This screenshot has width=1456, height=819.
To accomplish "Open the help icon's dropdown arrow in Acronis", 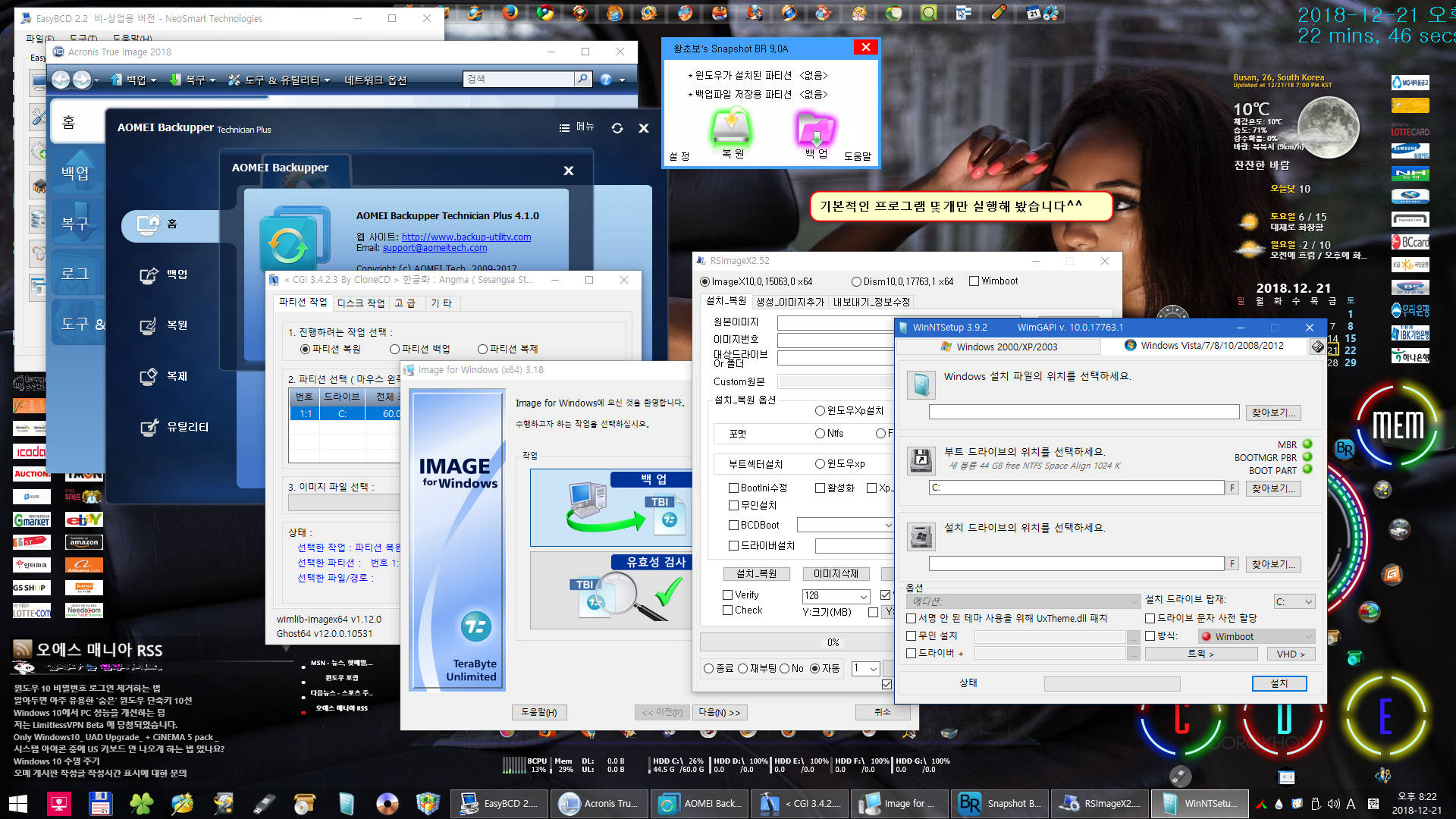I will pyautogui.click(x=622, y=80).
